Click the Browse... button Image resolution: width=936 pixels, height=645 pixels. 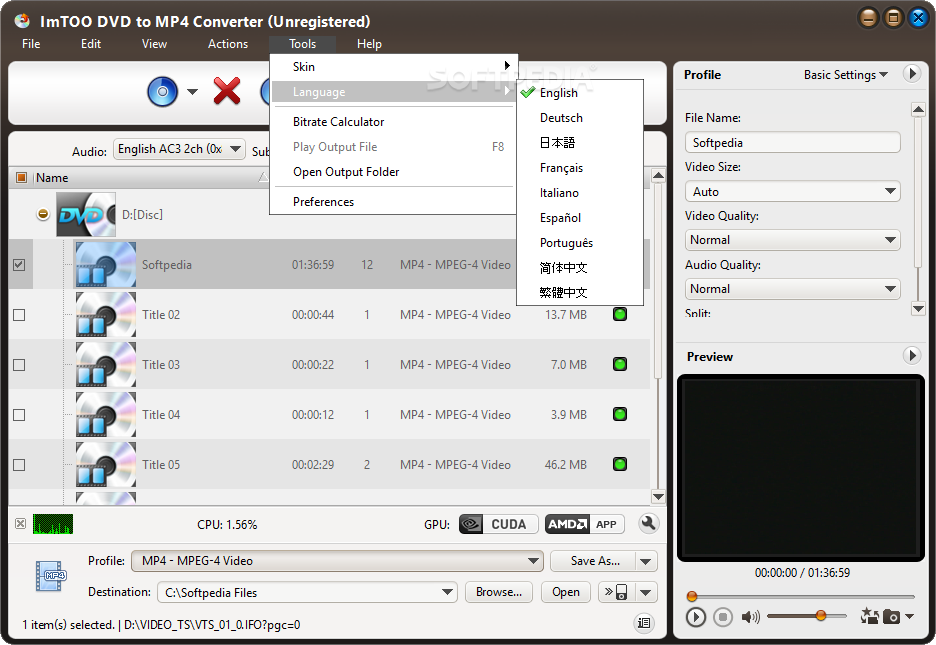(x=499, y=592)
